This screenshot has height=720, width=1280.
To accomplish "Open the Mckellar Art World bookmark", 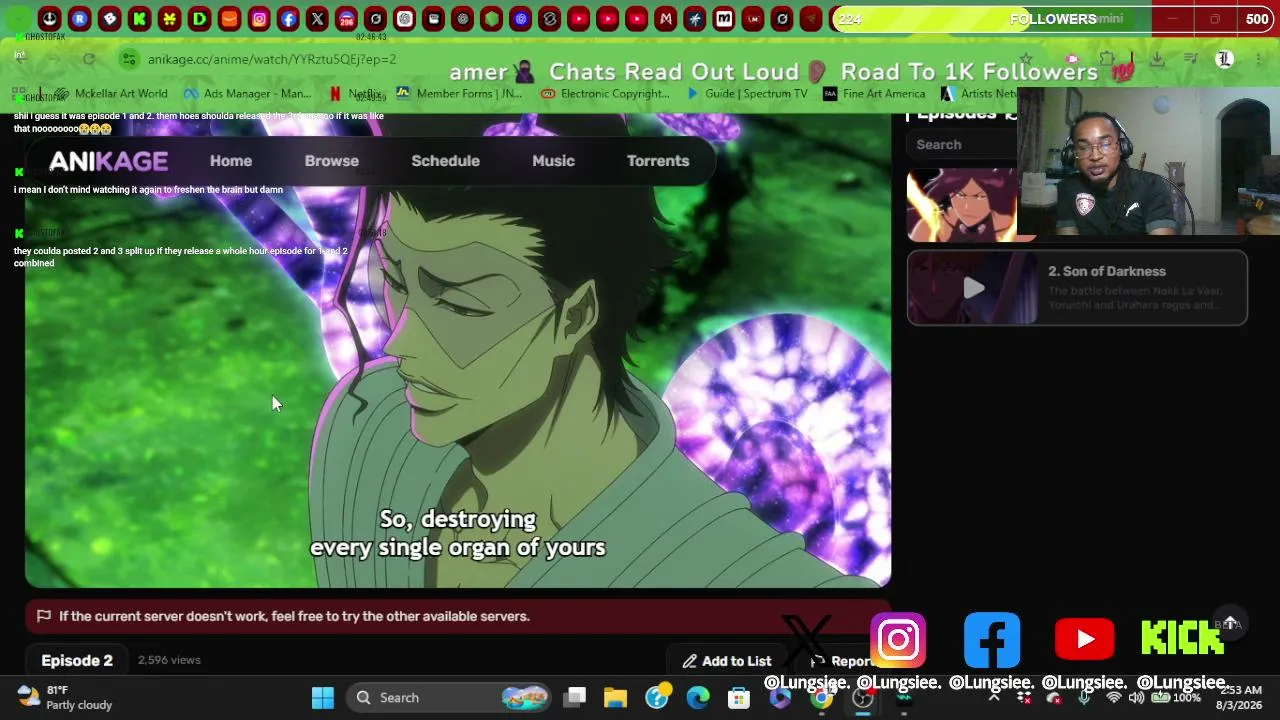I will click(110, 94).
